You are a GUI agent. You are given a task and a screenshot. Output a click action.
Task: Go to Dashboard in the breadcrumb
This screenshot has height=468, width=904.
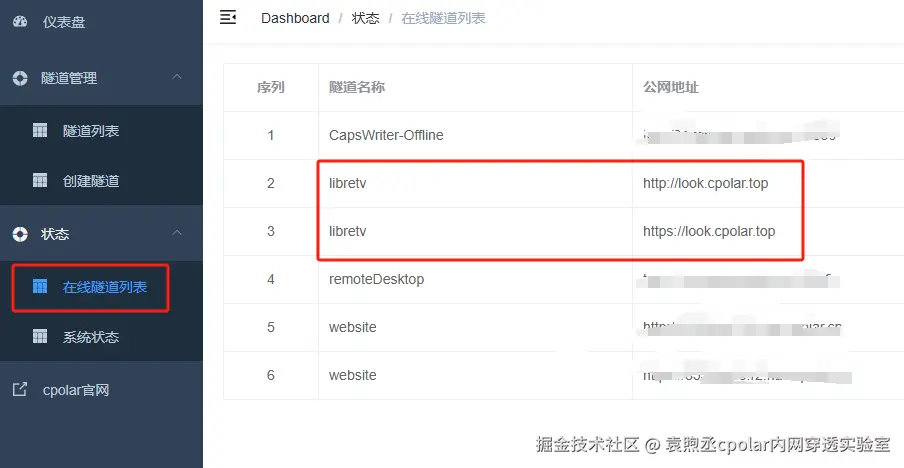(x=295, y=18)
